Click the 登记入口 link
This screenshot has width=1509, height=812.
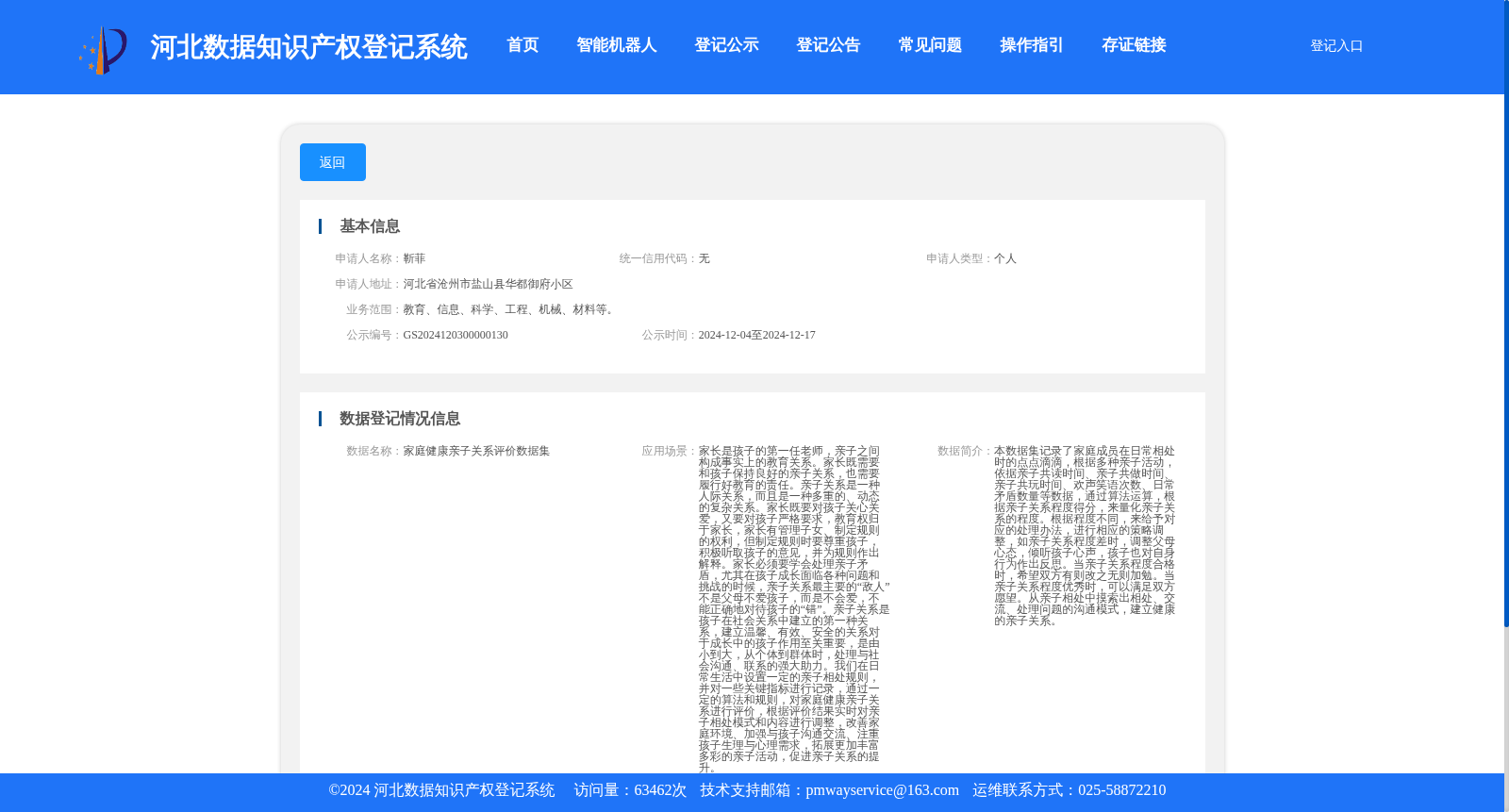pos(1336,46)
